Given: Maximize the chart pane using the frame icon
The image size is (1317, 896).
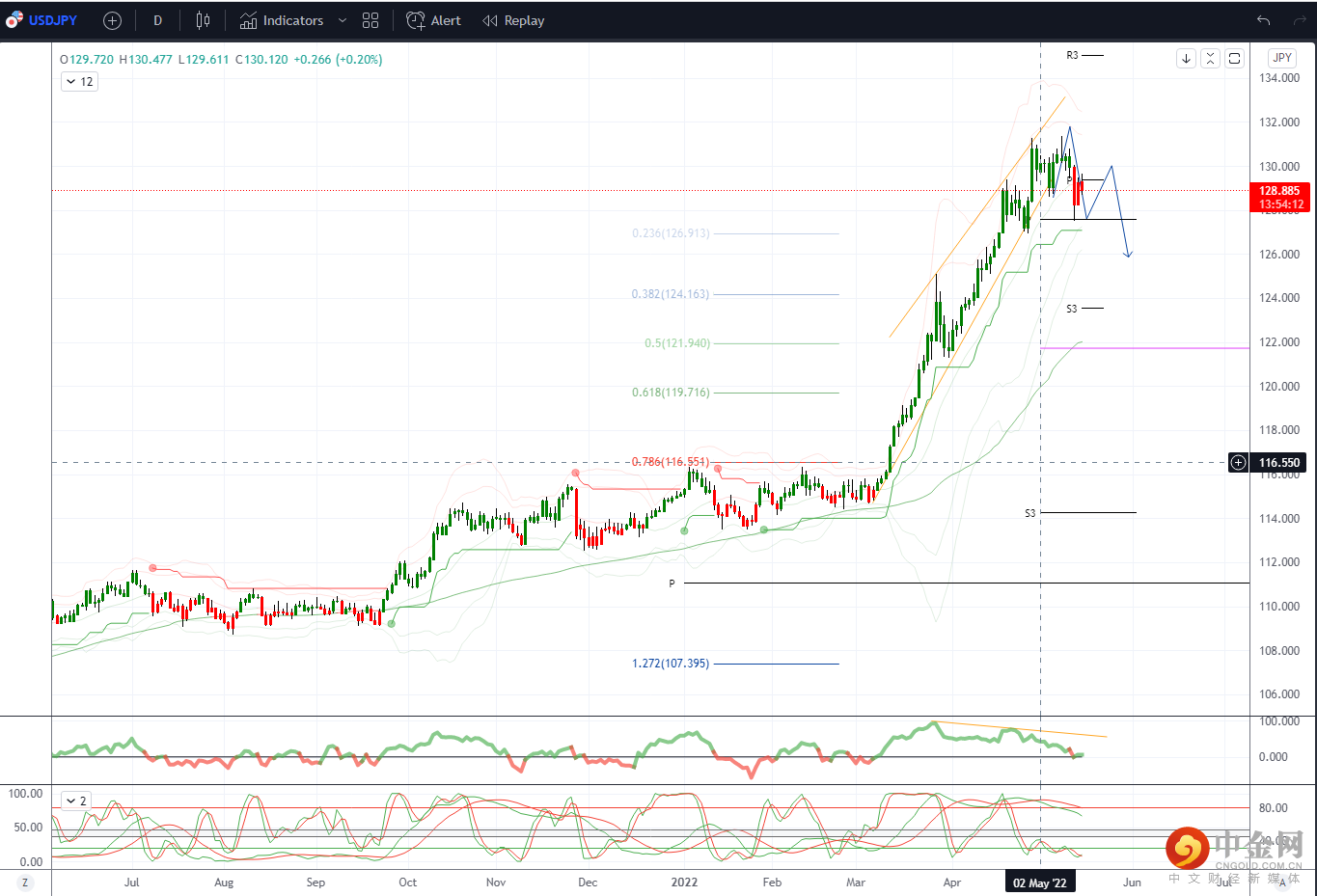Looking at the screenshot, I should tap(1234, 59).
